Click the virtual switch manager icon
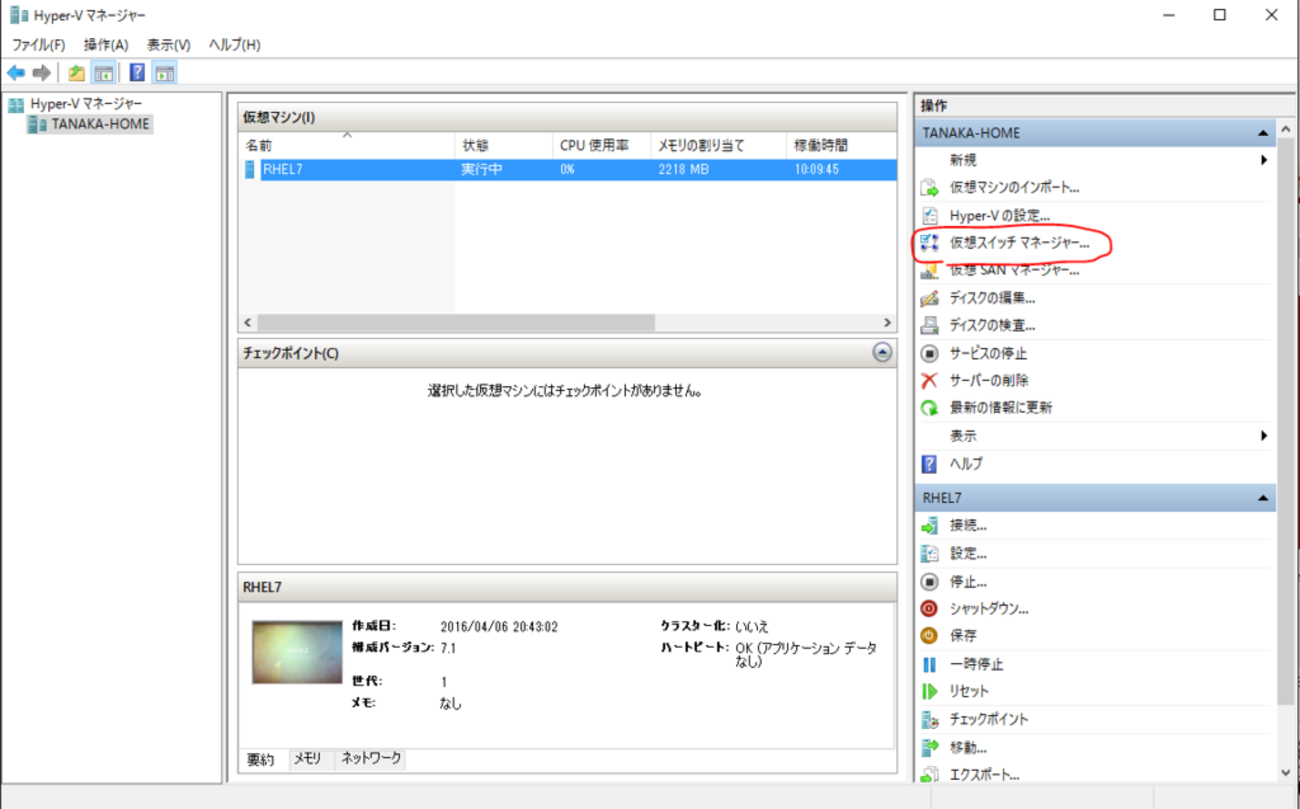 [929, 243]
